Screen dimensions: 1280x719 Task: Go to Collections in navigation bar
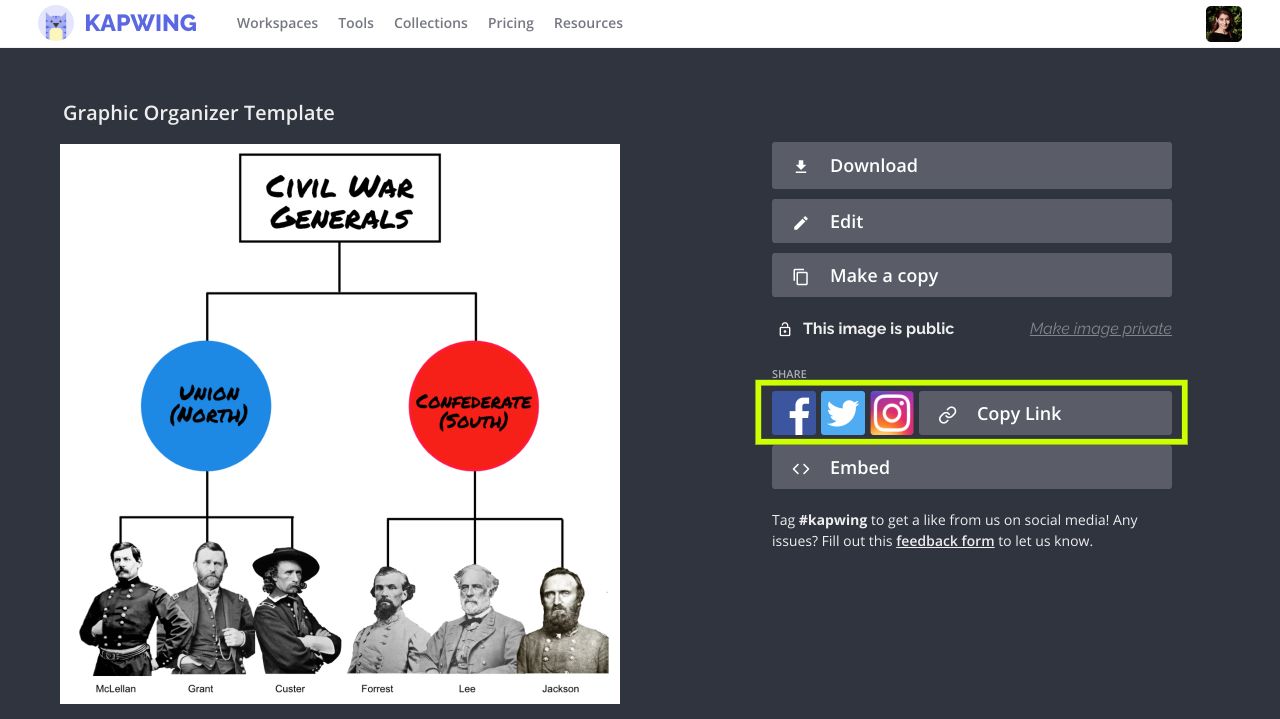tap(430, 23)
